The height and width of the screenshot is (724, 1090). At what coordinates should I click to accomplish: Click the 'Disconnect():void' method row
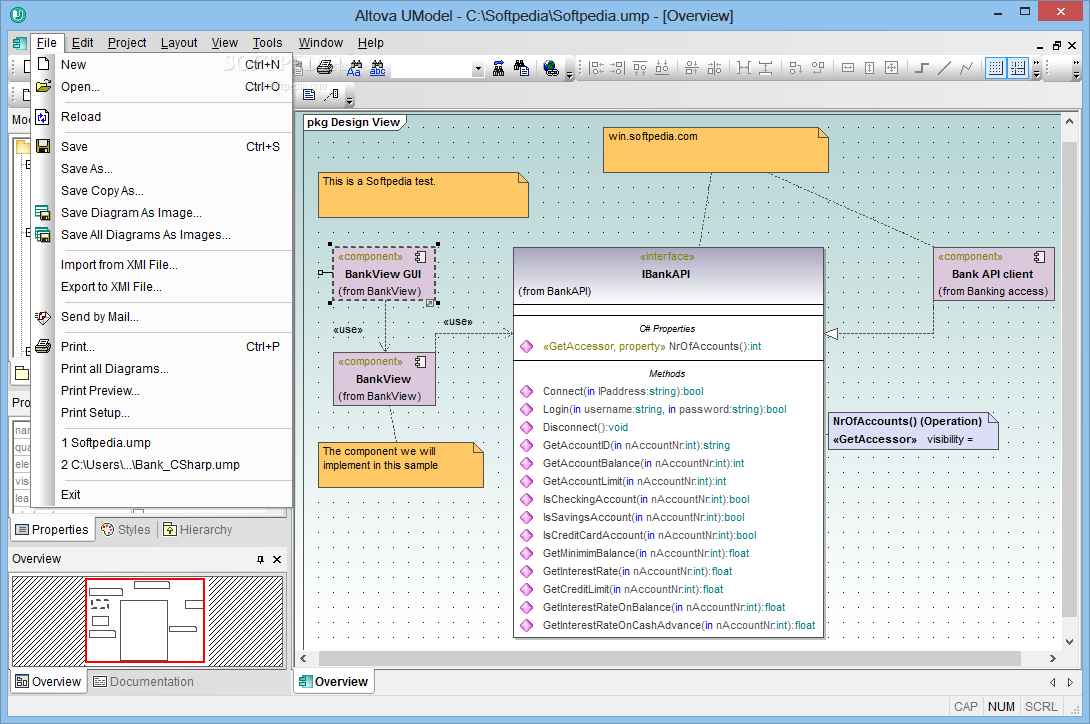coord(585,427)
